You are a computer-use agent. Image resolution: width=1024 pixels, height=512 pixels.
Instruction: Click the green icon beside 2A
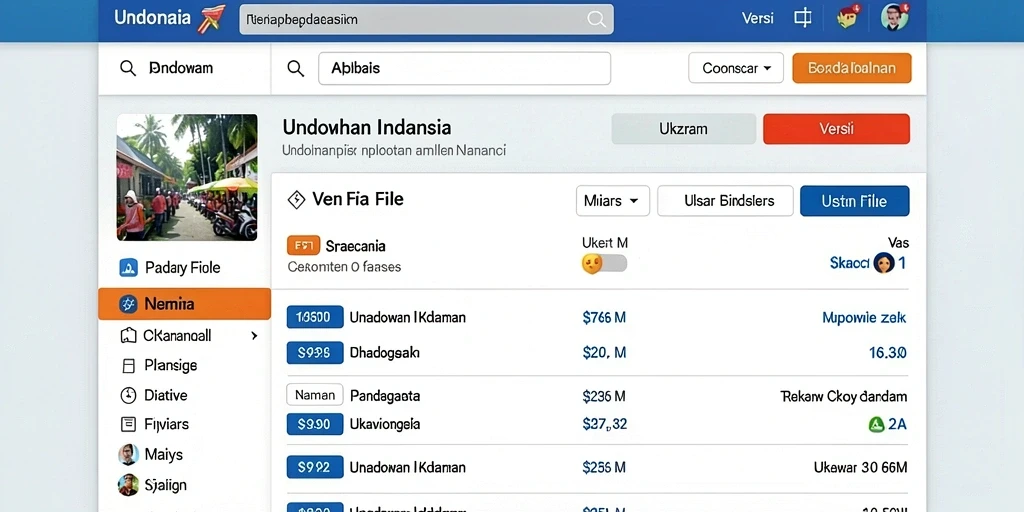point(876,424)
